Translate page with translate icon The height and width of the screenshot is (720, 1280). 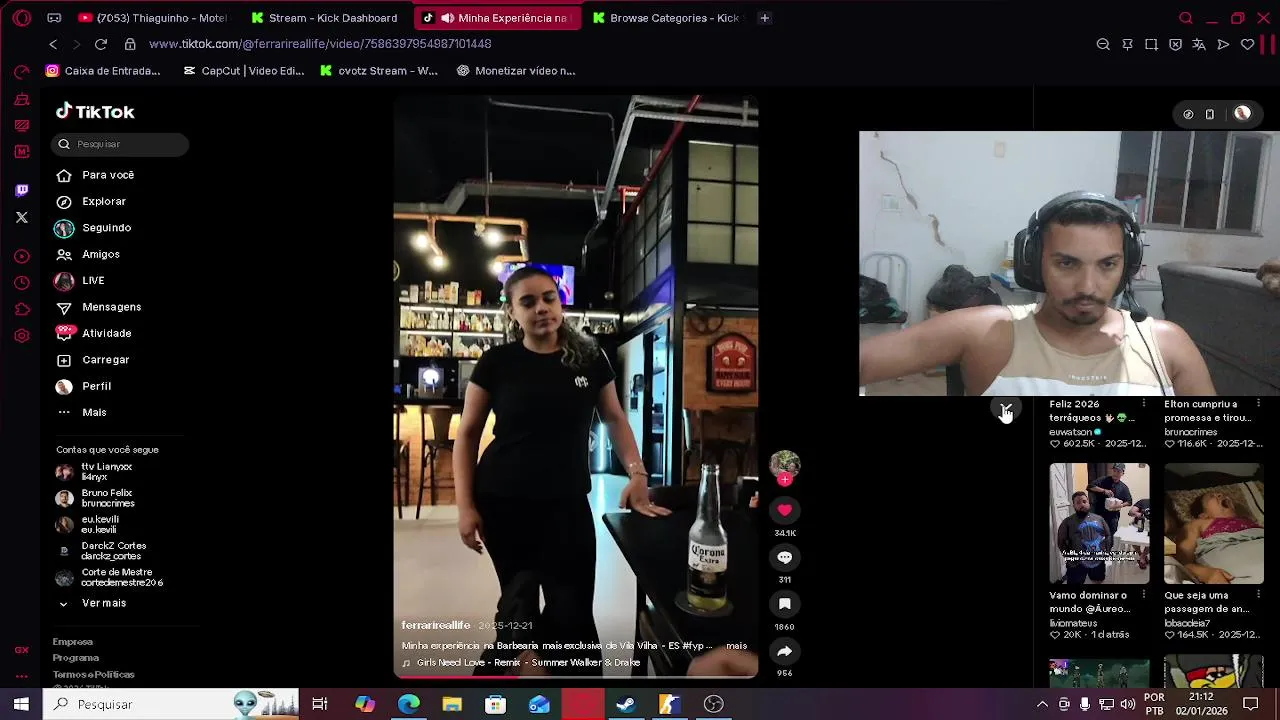pyautogui.click(x=1199, y=45)
